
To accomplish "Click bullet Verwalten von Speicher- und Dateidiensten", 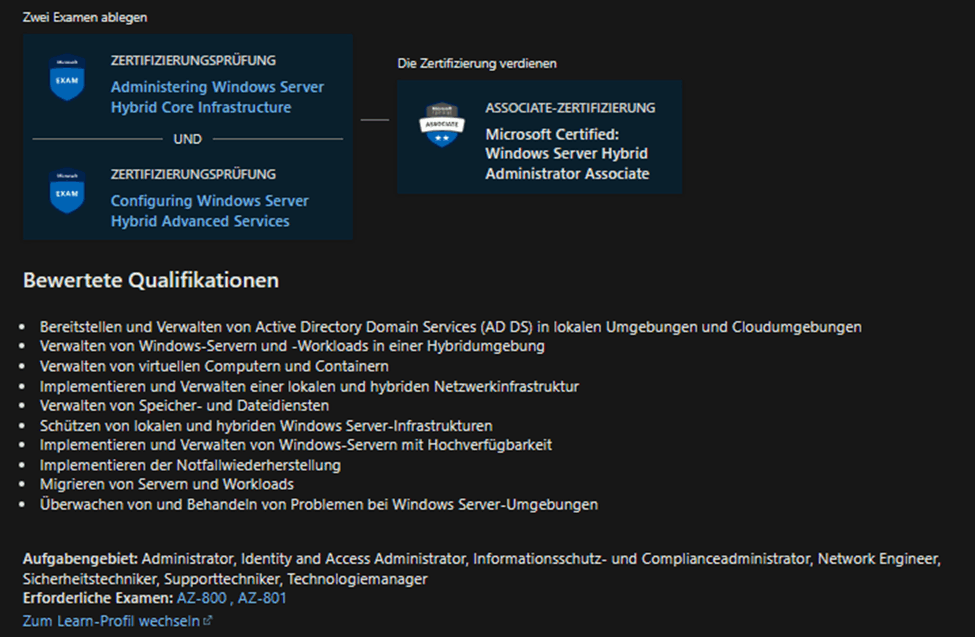I will pos(185,406).
